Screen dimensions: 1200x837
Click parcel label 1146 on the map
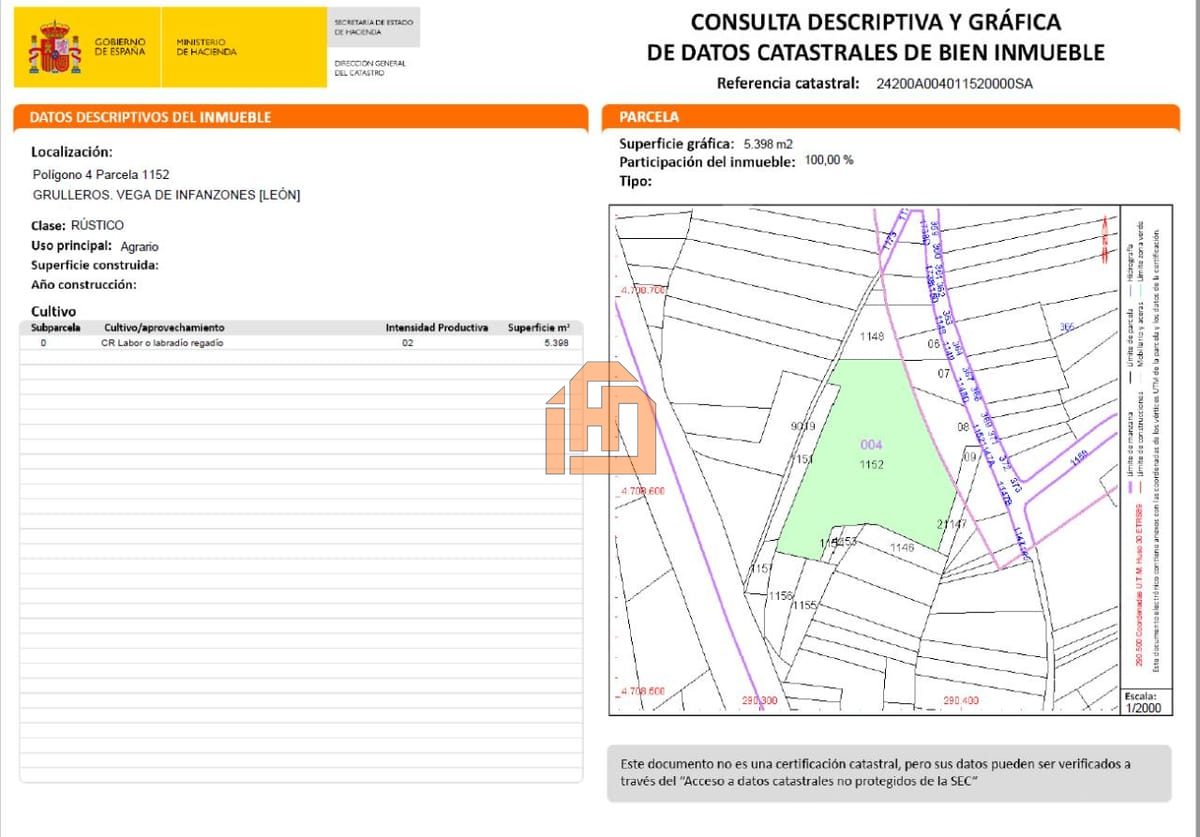(902, 547)
